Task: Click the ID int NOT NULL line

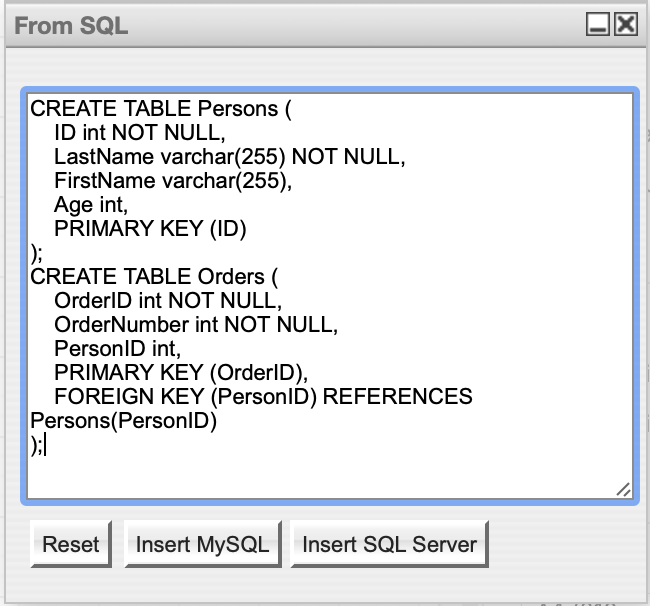Action: tap(140, 133)
